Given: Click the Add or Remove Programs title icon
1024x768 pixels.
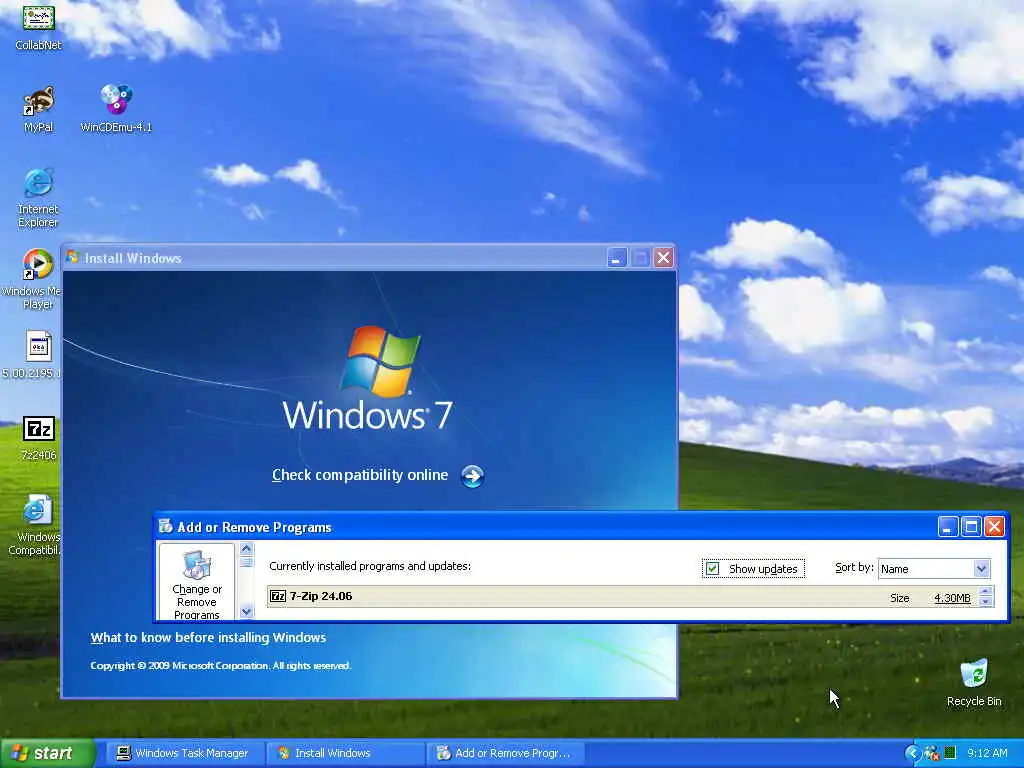Looking at the screenshot, I should coord(166,526).
